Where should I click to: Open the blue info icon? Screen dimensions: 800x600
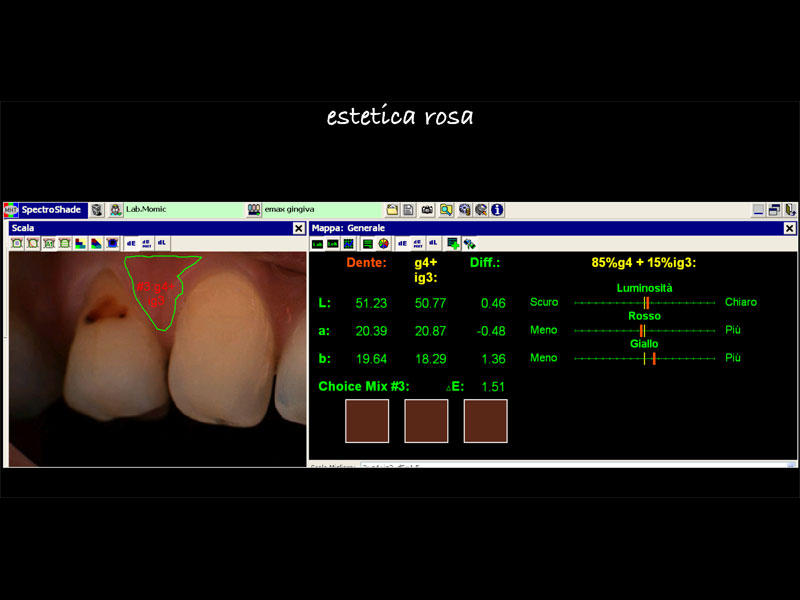497,210
